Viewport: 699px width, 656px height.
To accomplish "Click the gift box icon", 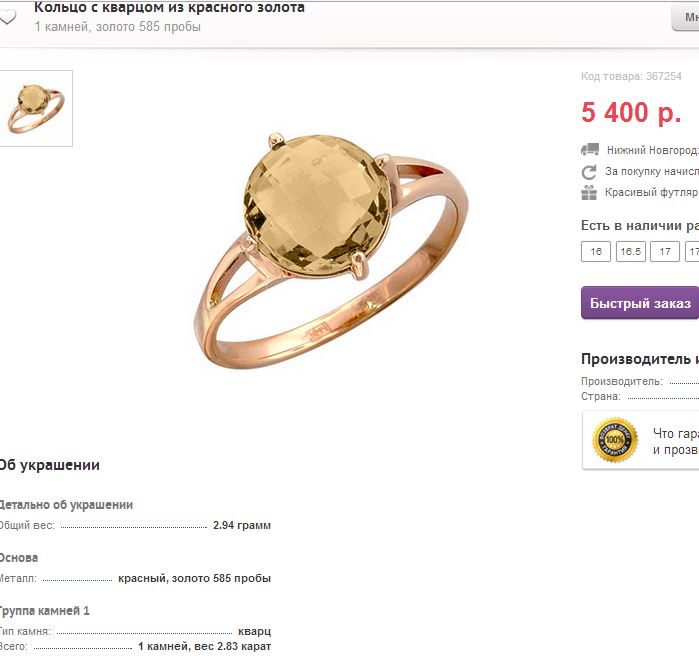I will coord(589,193).
